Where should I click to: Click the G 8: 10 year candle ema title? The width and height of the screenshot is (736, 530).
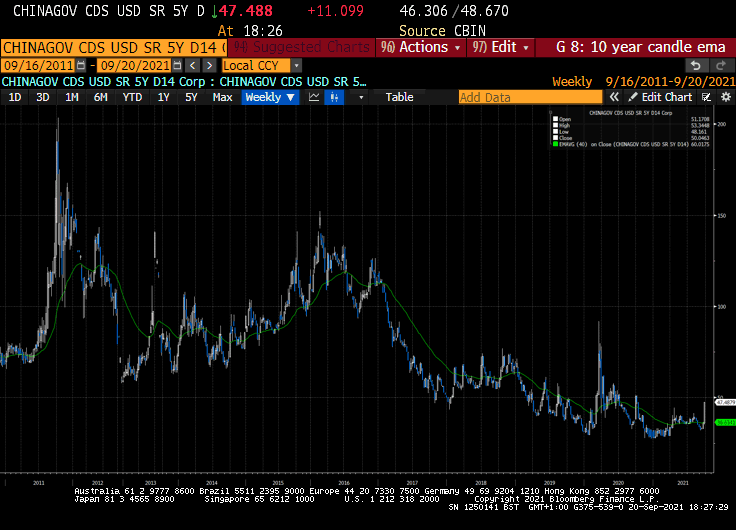pyautogui.click(x=641, y=47)
